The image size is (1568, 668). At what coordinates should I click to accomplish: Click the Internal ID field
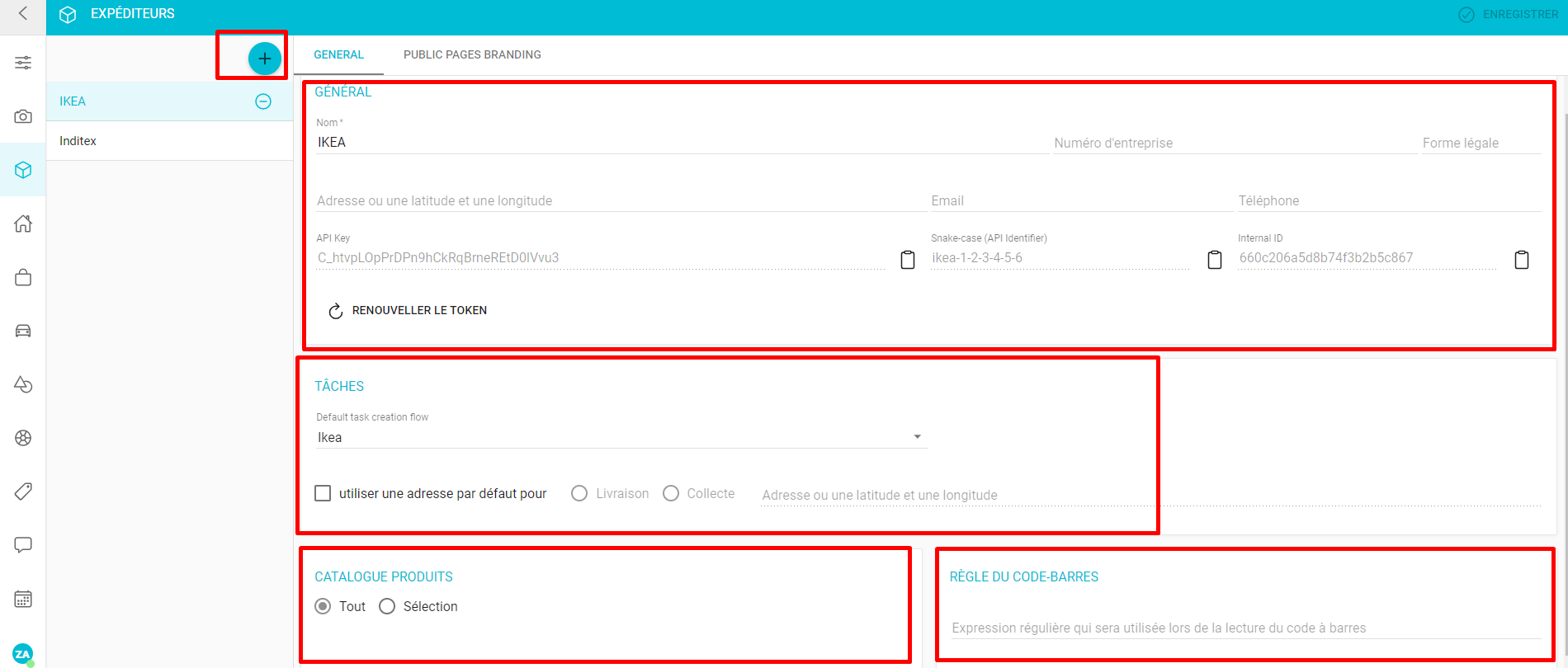pyautogui.click(x=1368, y=257)
